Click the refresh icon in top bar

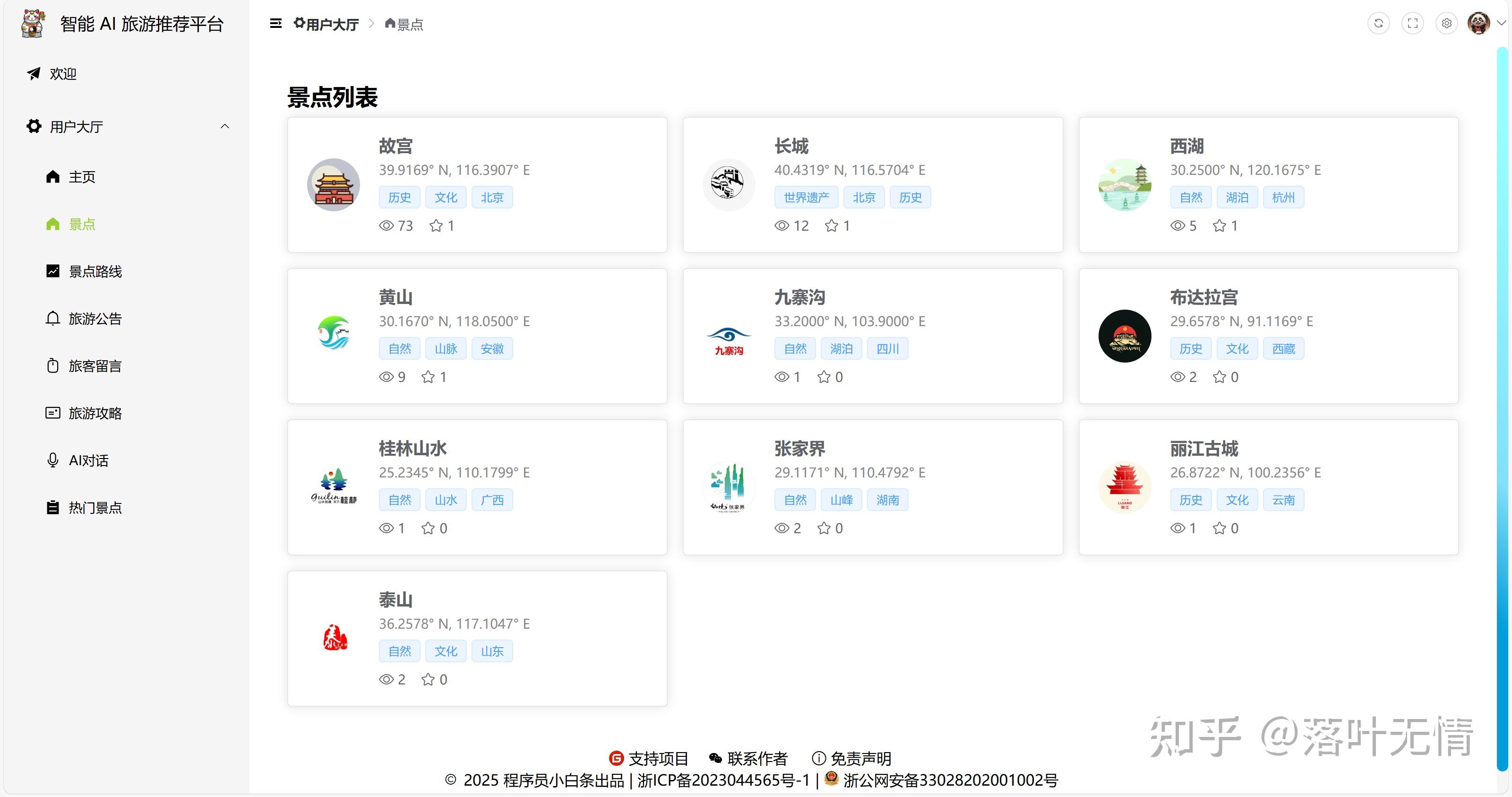click(x=1379, y=23)
